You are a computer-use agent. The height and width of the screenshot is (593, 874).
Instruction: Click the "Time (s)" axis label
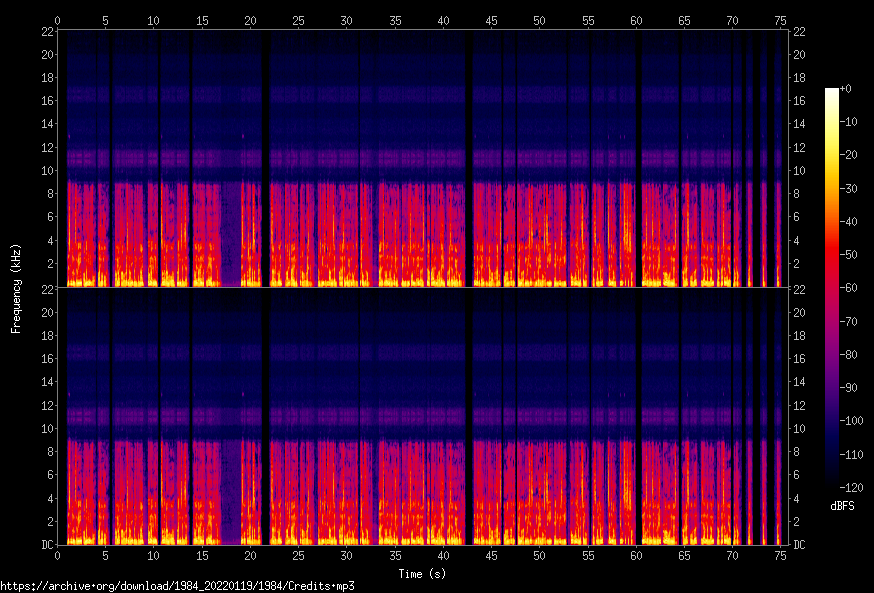tap(421, 574)
